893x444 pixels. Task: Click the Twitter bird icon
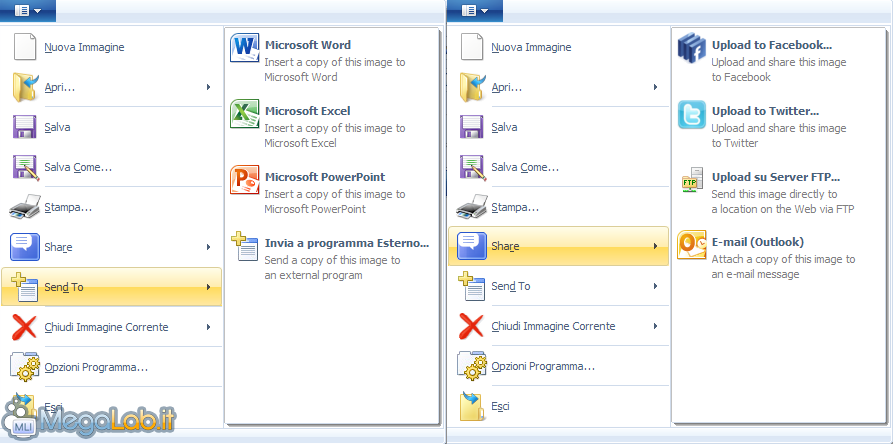[692, 114]
